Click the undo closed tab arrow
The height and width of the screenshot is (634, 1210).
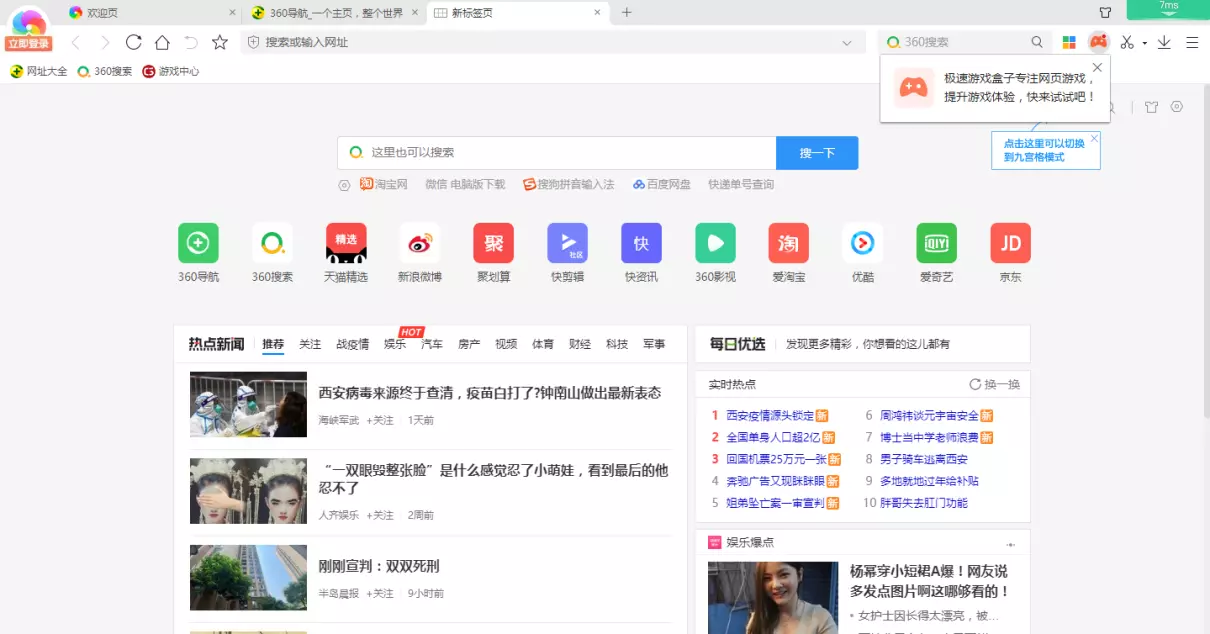191,42
